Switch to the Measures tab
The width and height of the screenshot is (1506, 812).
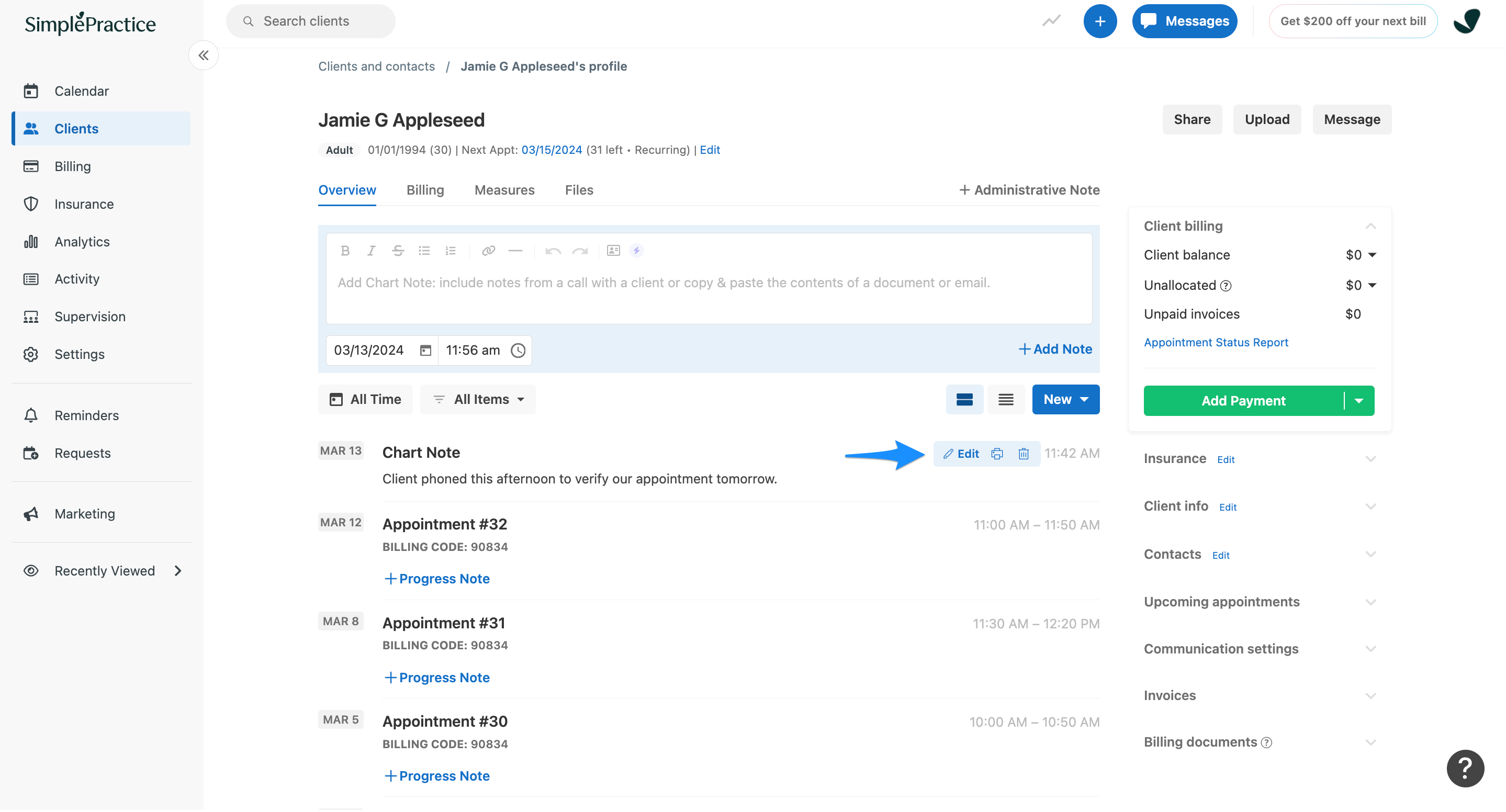[x=504, y=190]
